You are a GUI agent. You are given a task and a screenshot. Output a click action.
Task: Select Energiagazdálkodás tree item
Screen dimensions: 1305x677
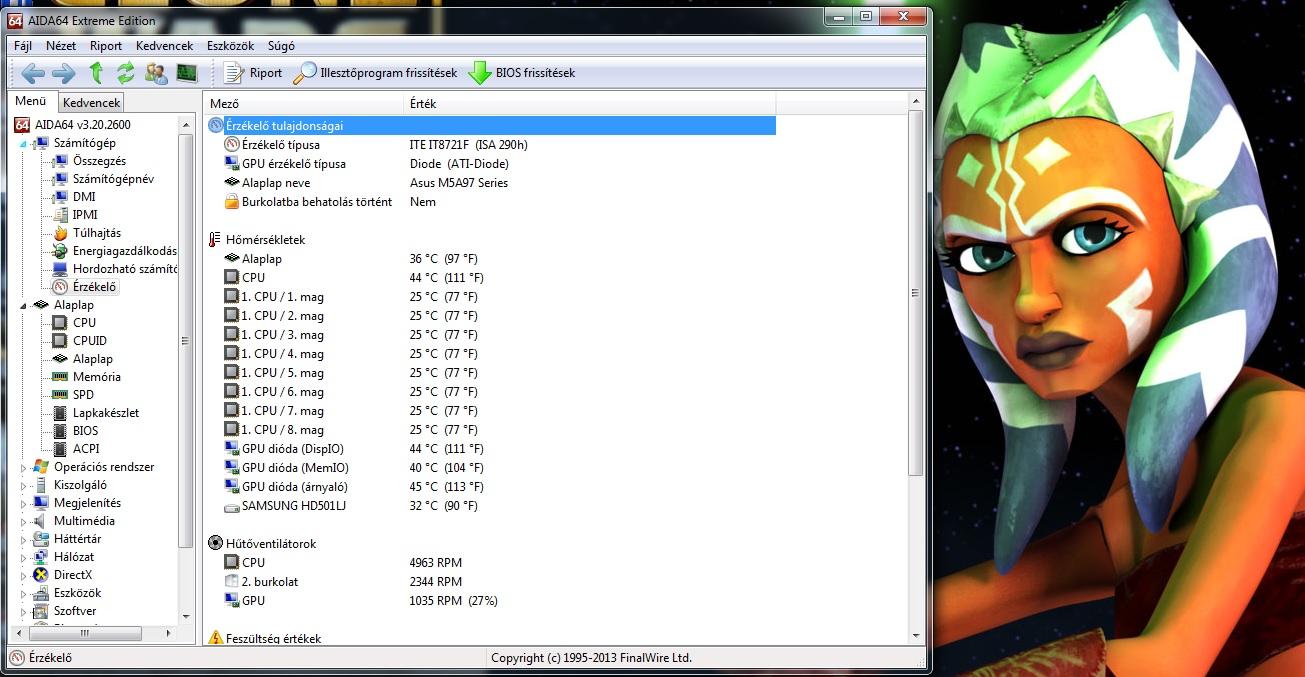click(x=124, y=251)
